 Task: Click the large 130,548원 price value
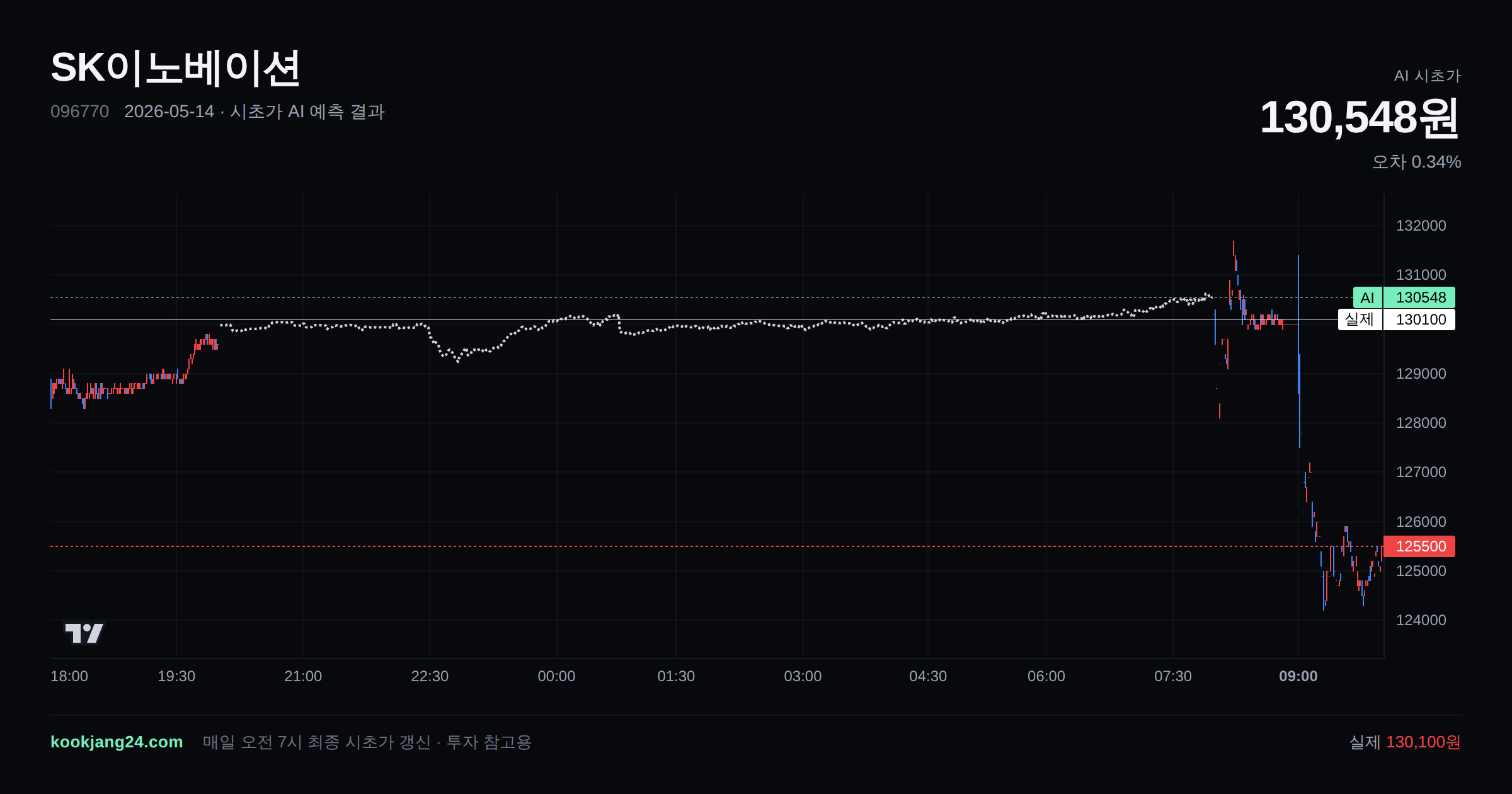[x=1360, y=117]
